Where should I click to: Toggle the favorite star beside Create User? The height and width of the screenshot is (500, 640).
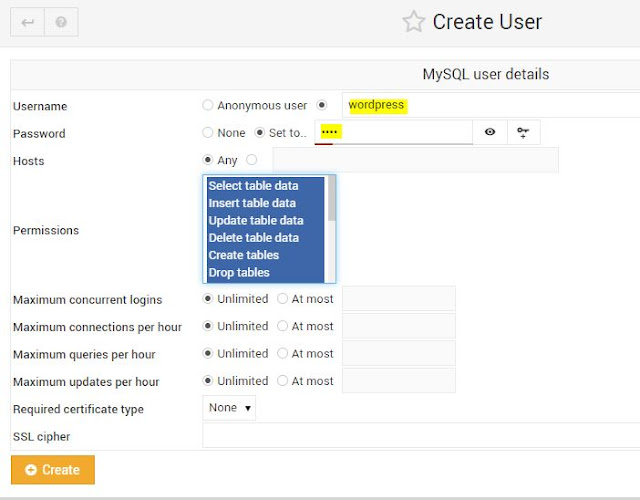click(413, 22)
